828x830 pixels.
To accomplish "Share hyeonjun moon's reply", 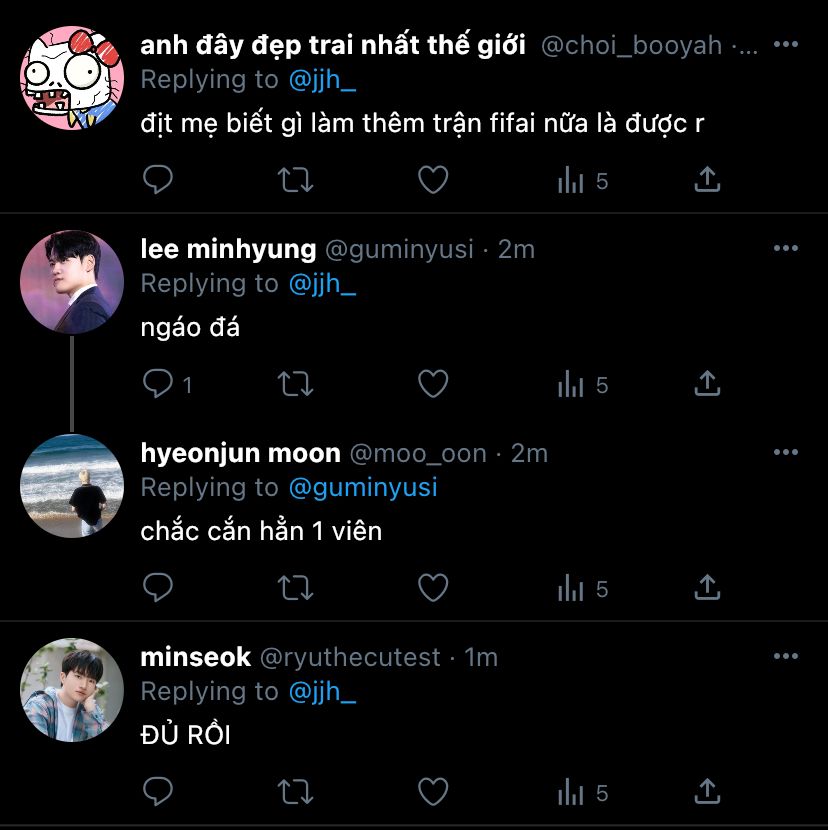I will click(x=707, y=587).
